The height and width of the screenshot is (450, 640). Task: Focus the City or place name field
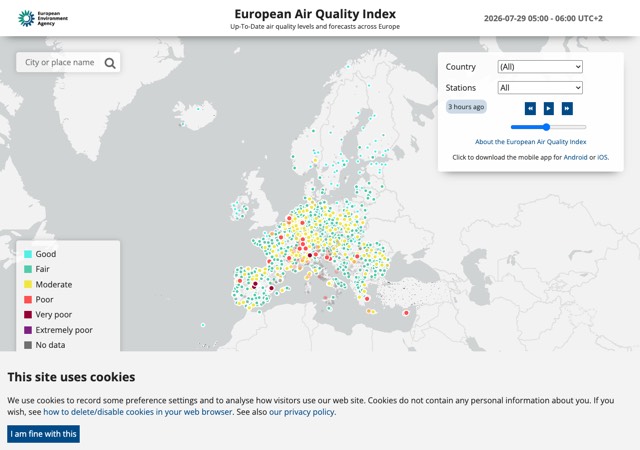point(60,62)
